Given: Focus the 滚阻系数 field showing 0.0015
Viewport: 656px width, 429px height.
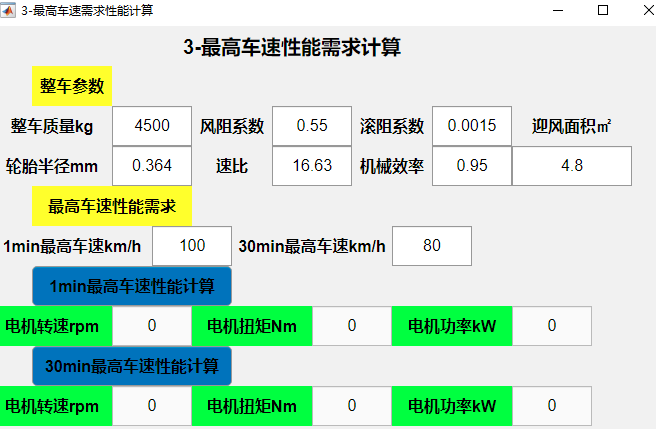Looking at the screenshot, I should coord(472,126).
